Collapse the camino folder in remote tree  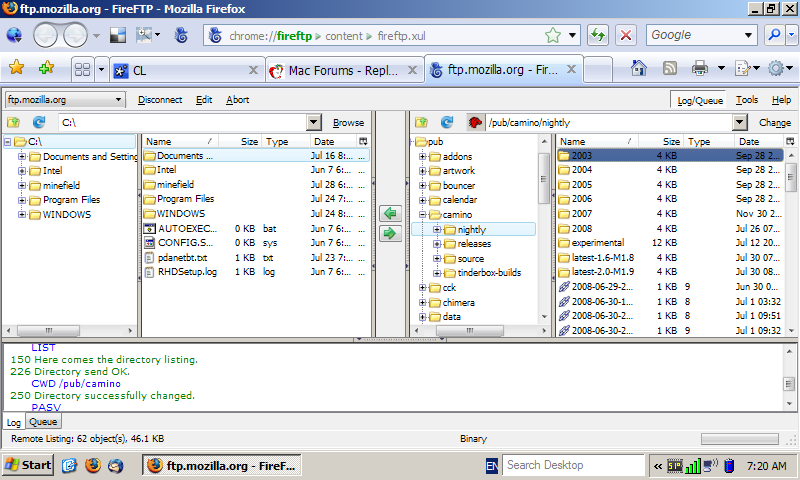[422, 214]
